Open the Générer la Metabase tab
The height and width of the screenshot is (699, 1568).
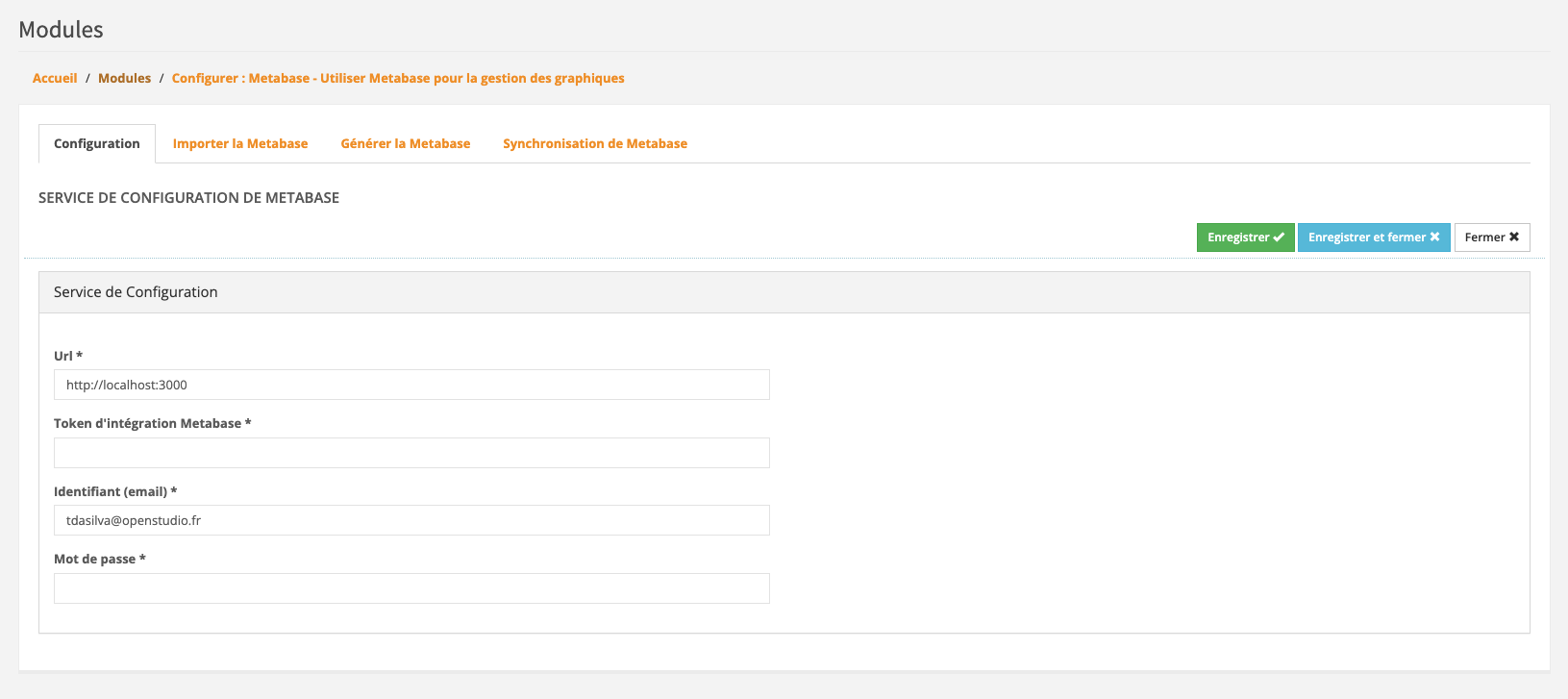406,143
